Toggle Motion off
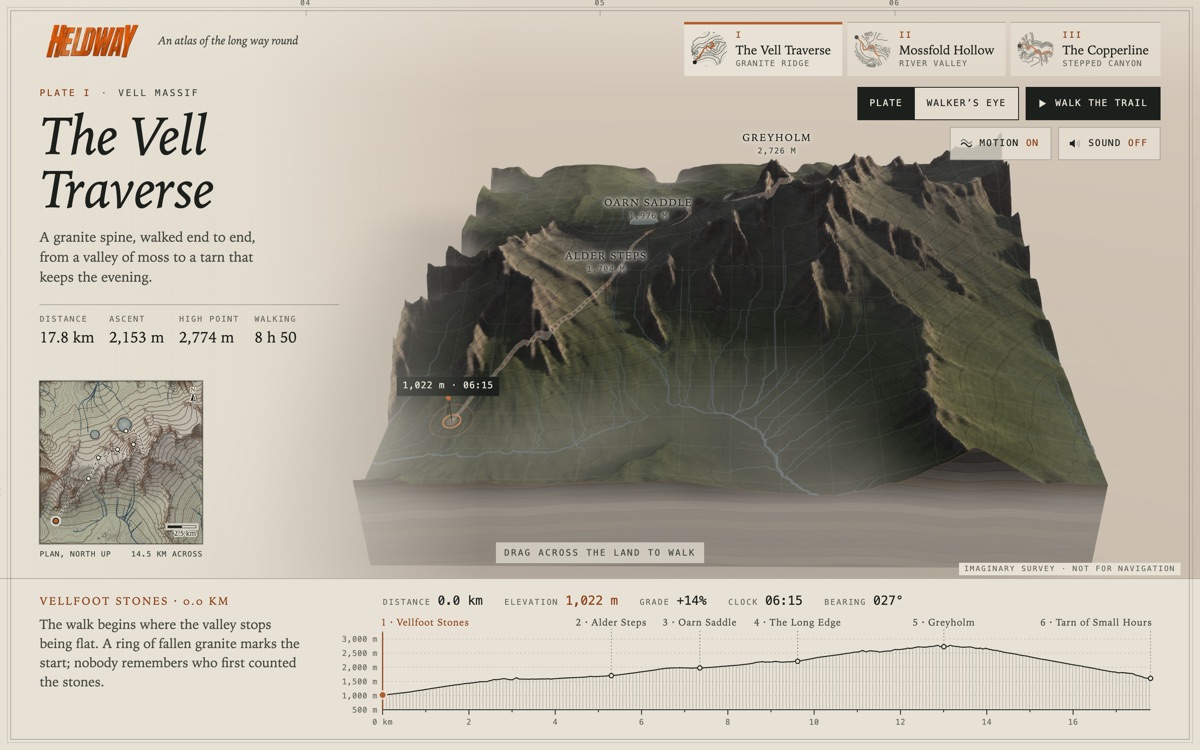 coord(1000,143)
